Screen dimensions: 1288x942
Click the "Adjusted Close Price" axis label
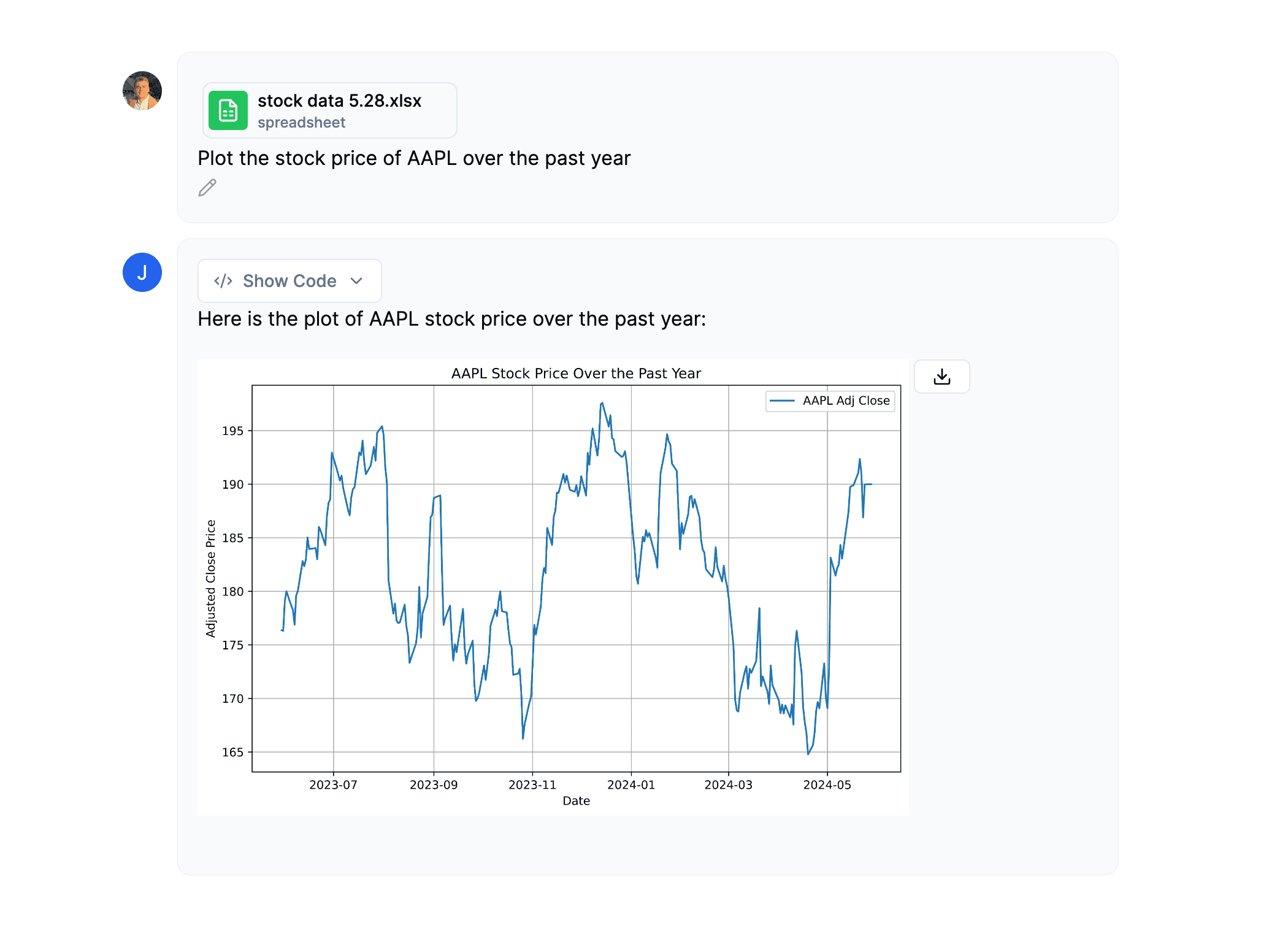211,578
